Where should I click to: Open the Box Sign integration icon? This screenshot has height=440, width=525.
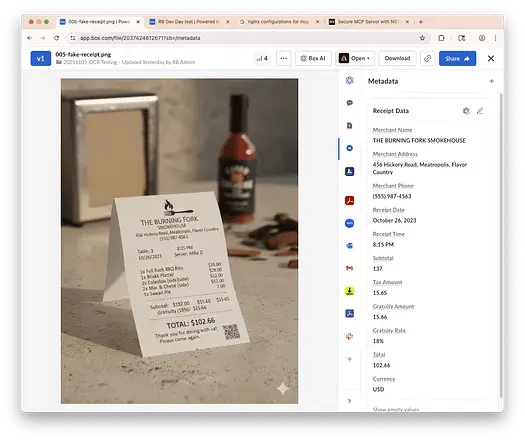point(349,171)
